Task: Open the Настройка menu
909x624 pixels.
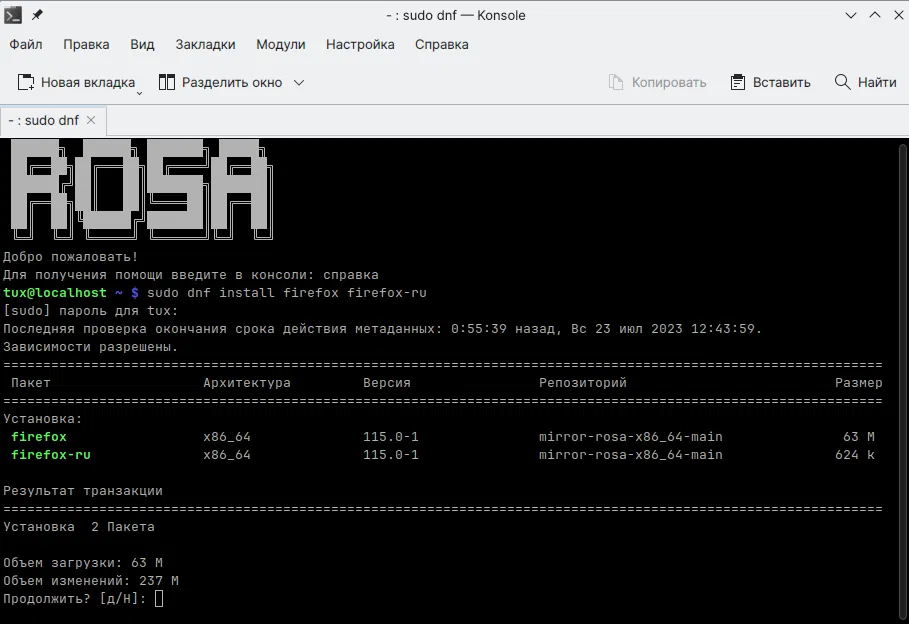Action: (x=360, y=44)
